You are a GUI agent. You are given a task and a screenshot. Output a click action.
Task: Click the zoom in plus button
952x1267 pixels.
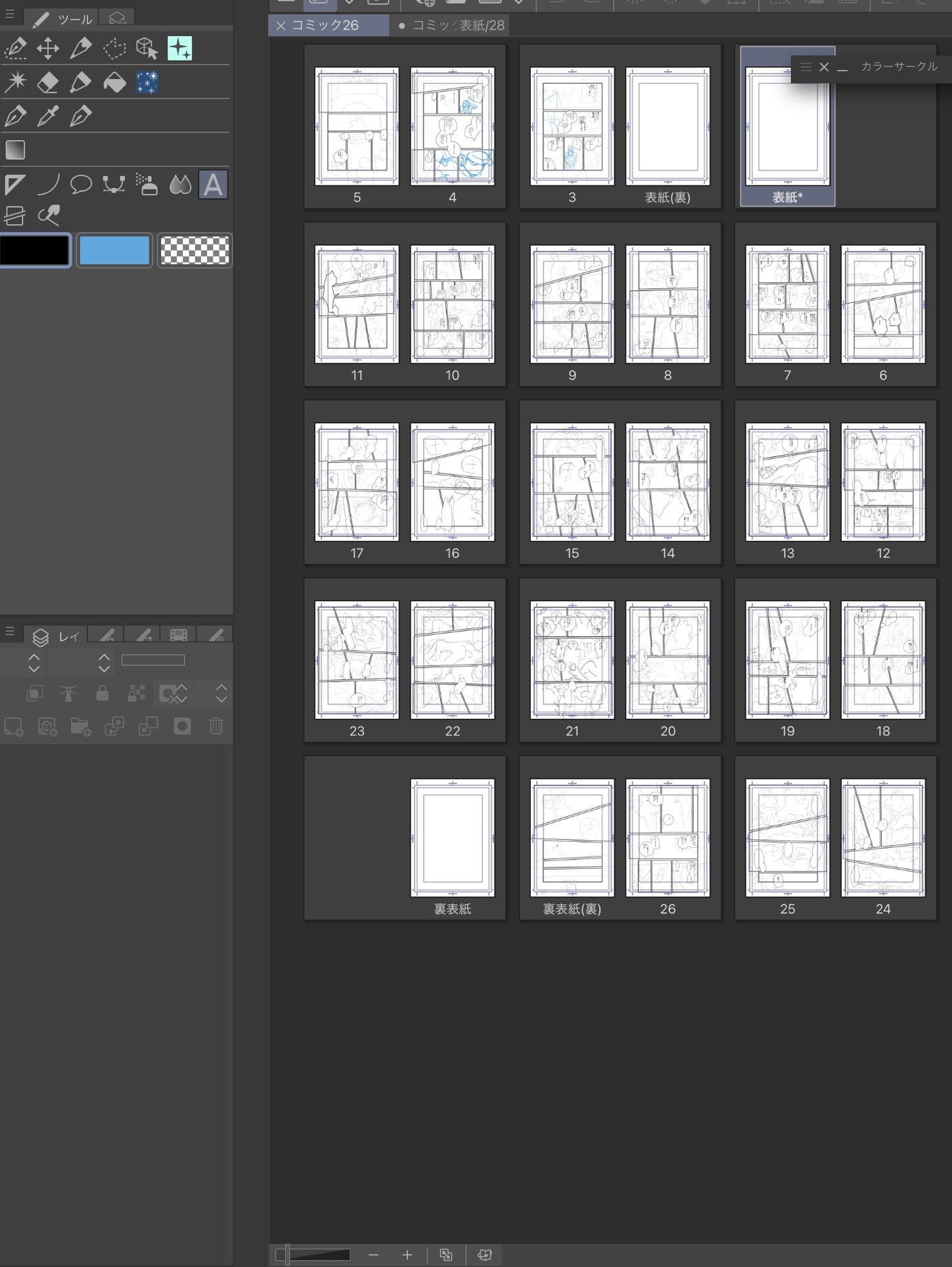(x=407, y=1255)
